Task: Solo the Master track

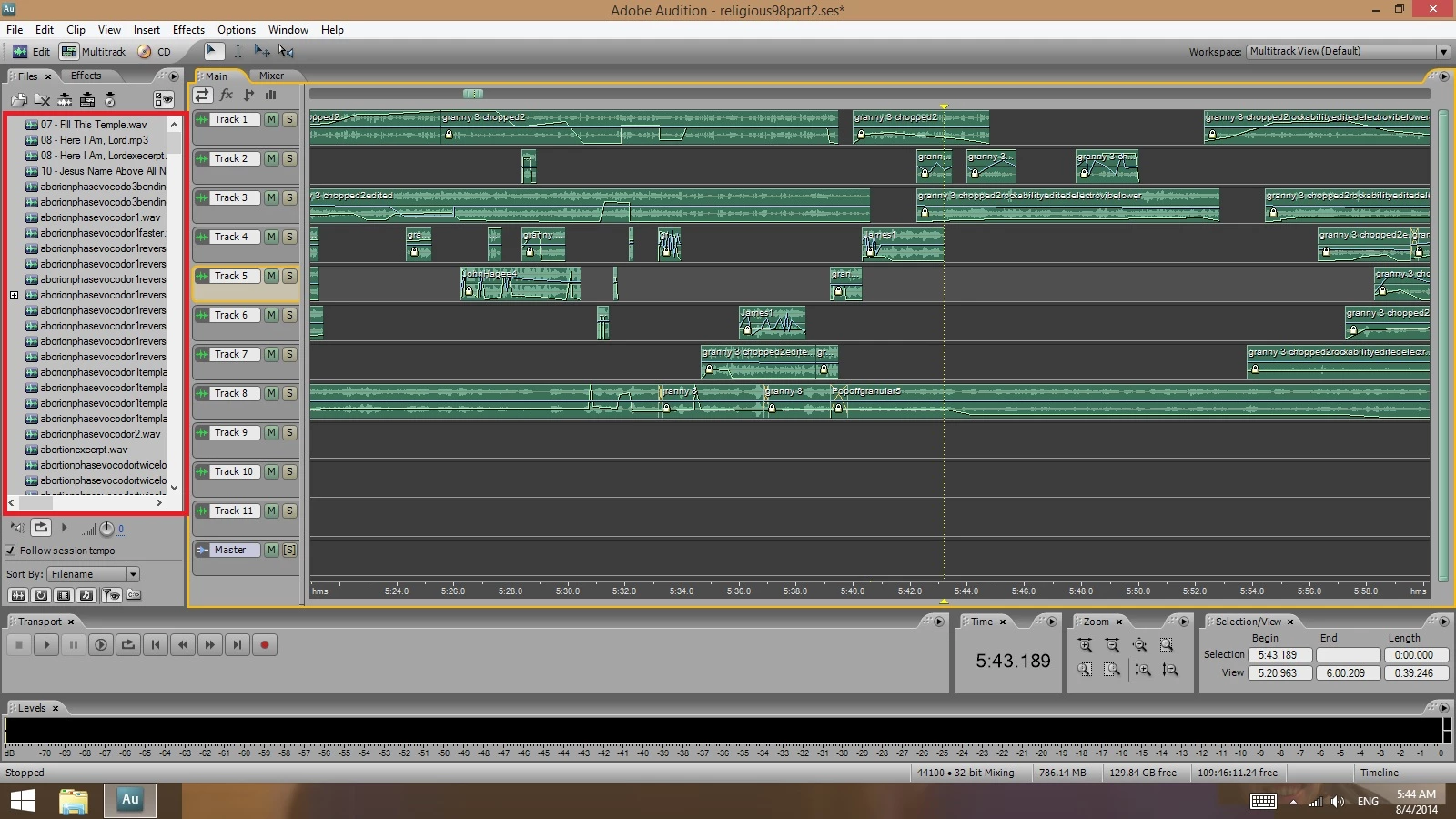Action: point(289,550)
